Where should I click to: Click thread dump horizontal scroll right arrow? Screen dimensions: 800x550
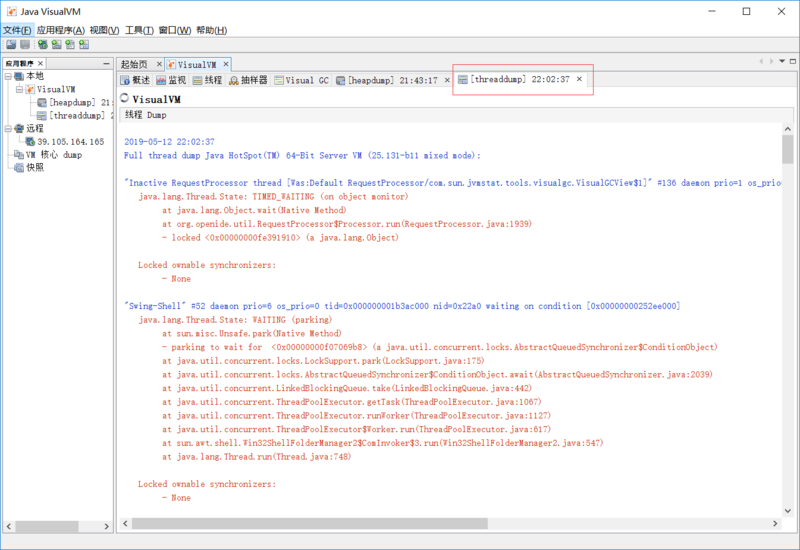(x=775, y=523)
